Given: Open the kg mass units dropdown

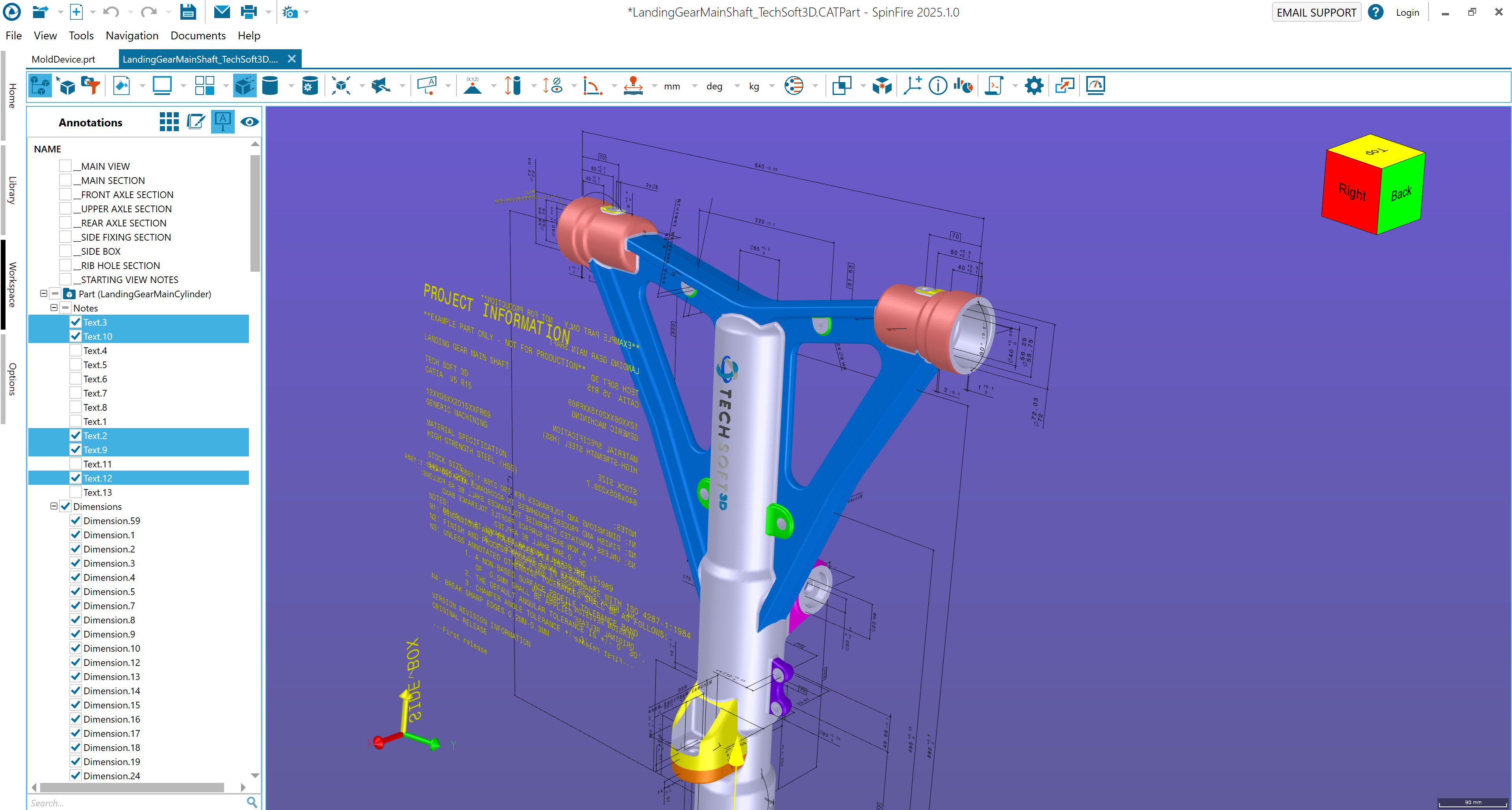Looking at the screenshot, I should click(771, 86).
